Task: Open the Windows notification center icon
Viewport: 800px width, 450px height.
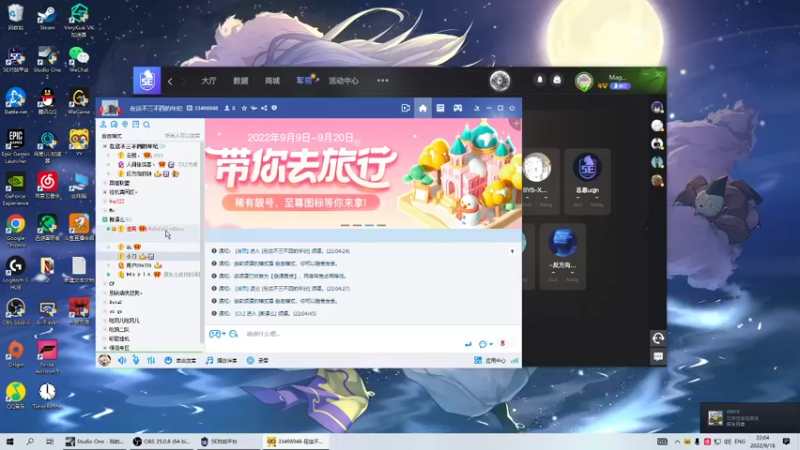Action: click(786, 441)
